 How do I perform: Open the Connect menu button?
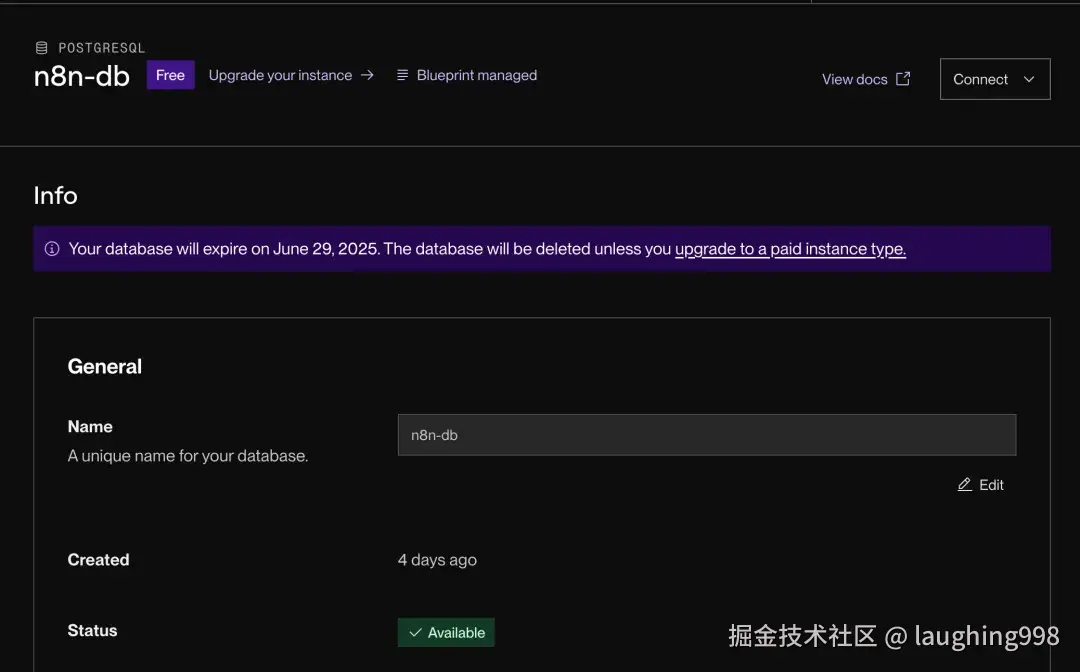pos(995,79)
